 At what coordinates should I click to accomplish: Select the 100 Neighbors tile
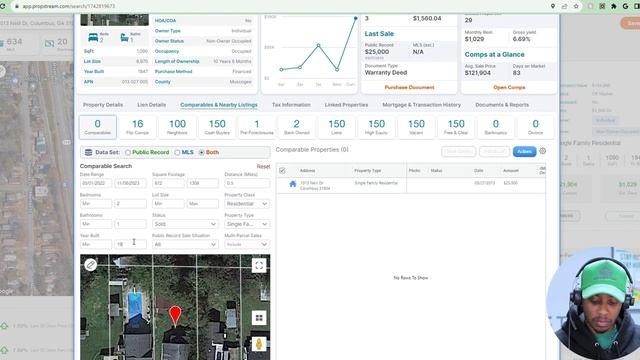point(177,127)
